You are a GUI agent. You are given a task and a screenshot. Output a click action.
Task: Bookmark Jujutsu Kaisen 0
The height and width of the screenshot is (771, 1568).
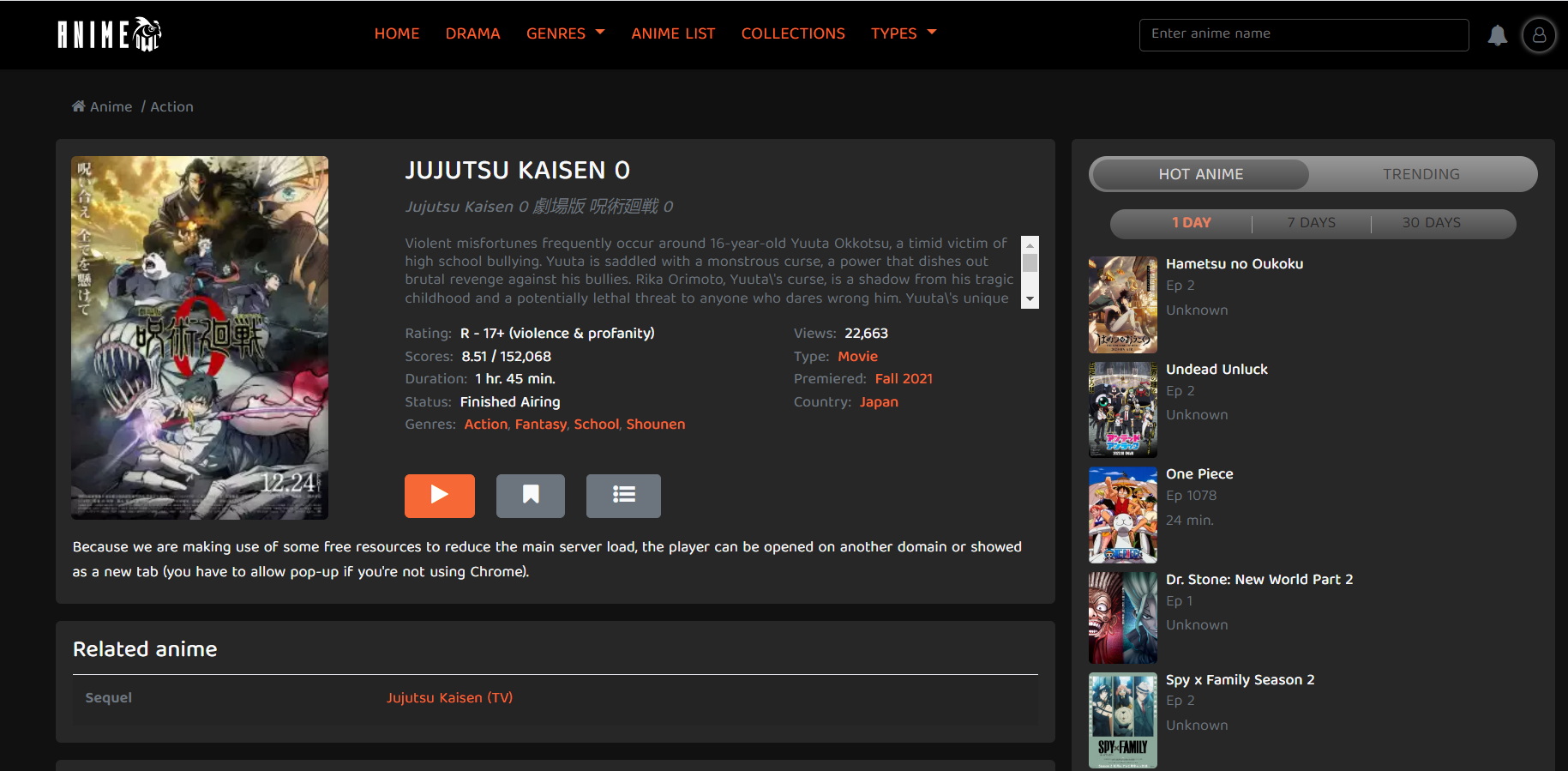click(530, 496)
